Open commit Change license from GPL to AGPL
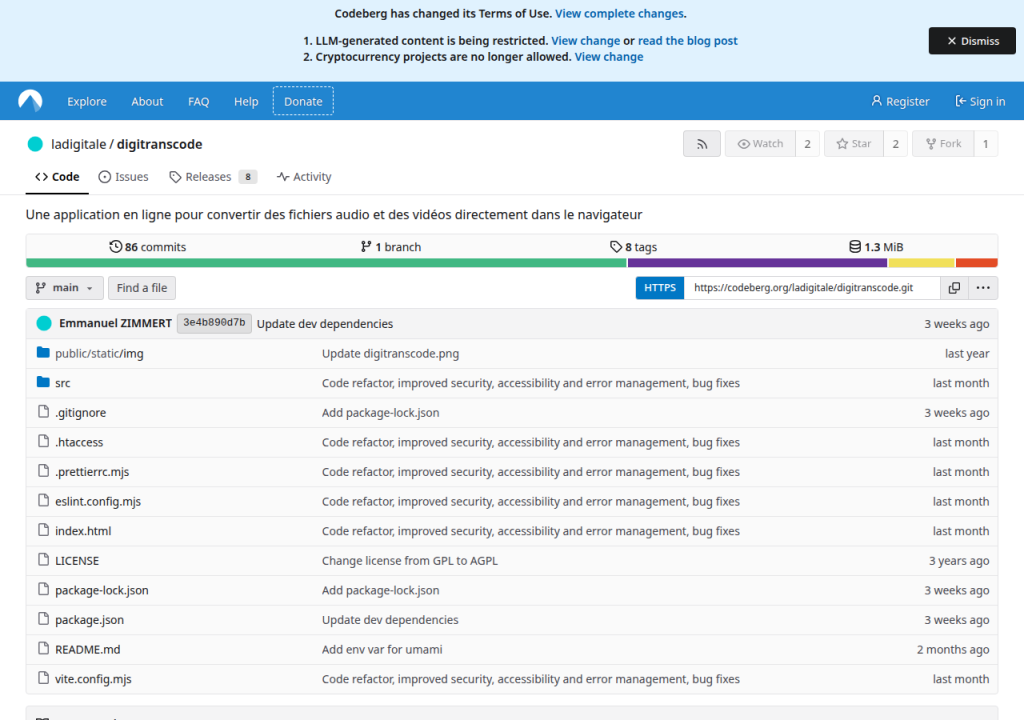 [409, 561]
